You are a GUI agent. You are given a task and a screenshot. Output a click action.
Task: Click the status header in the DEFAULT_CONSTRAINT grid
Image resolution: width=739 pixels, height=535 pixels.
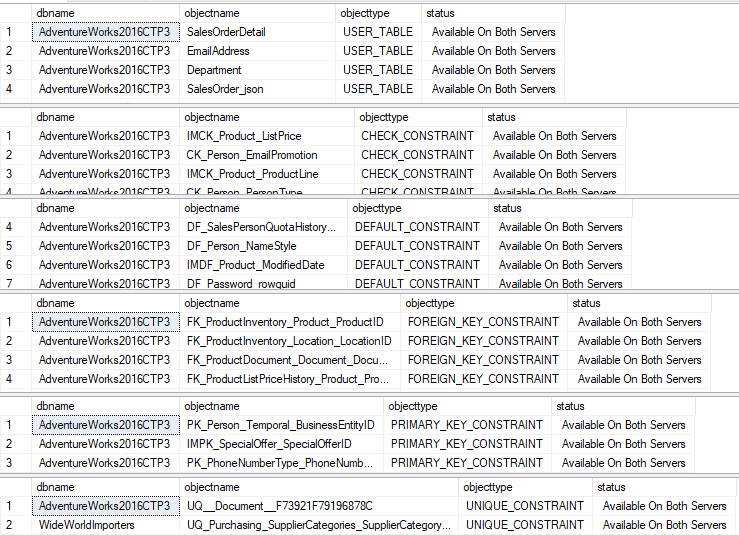point(560,208)
